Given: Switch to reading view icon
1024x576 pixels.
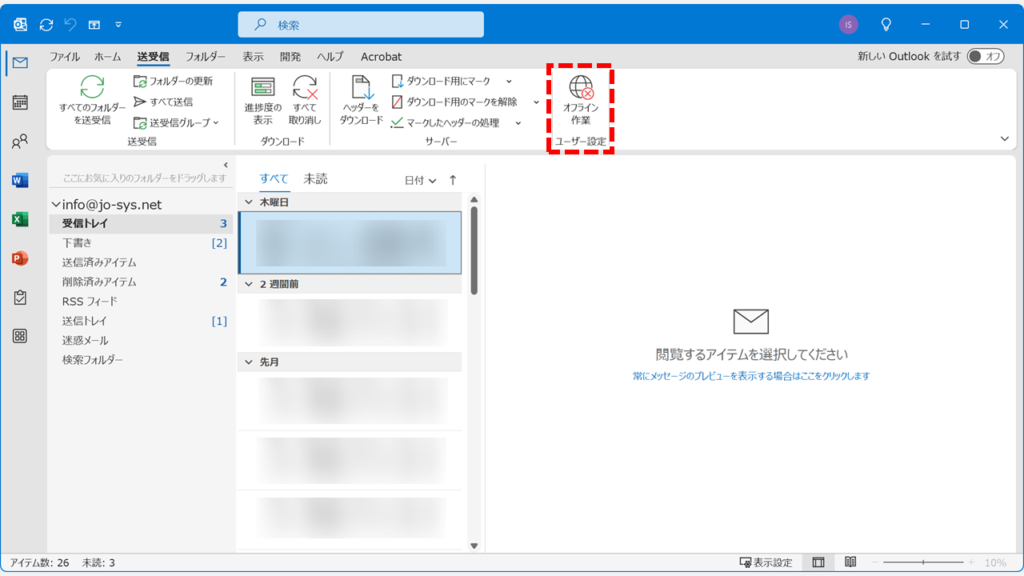Looking at the screenshot, I should point(850,562).
